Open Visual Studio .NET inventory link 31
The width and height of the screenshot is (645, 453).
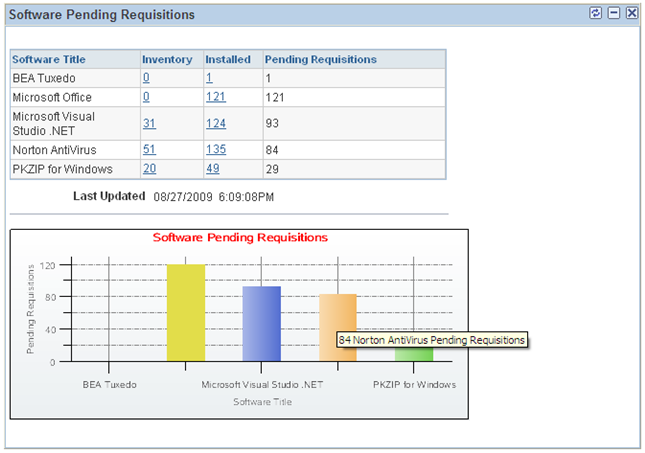pyautogui.click(x=149, y=123)
